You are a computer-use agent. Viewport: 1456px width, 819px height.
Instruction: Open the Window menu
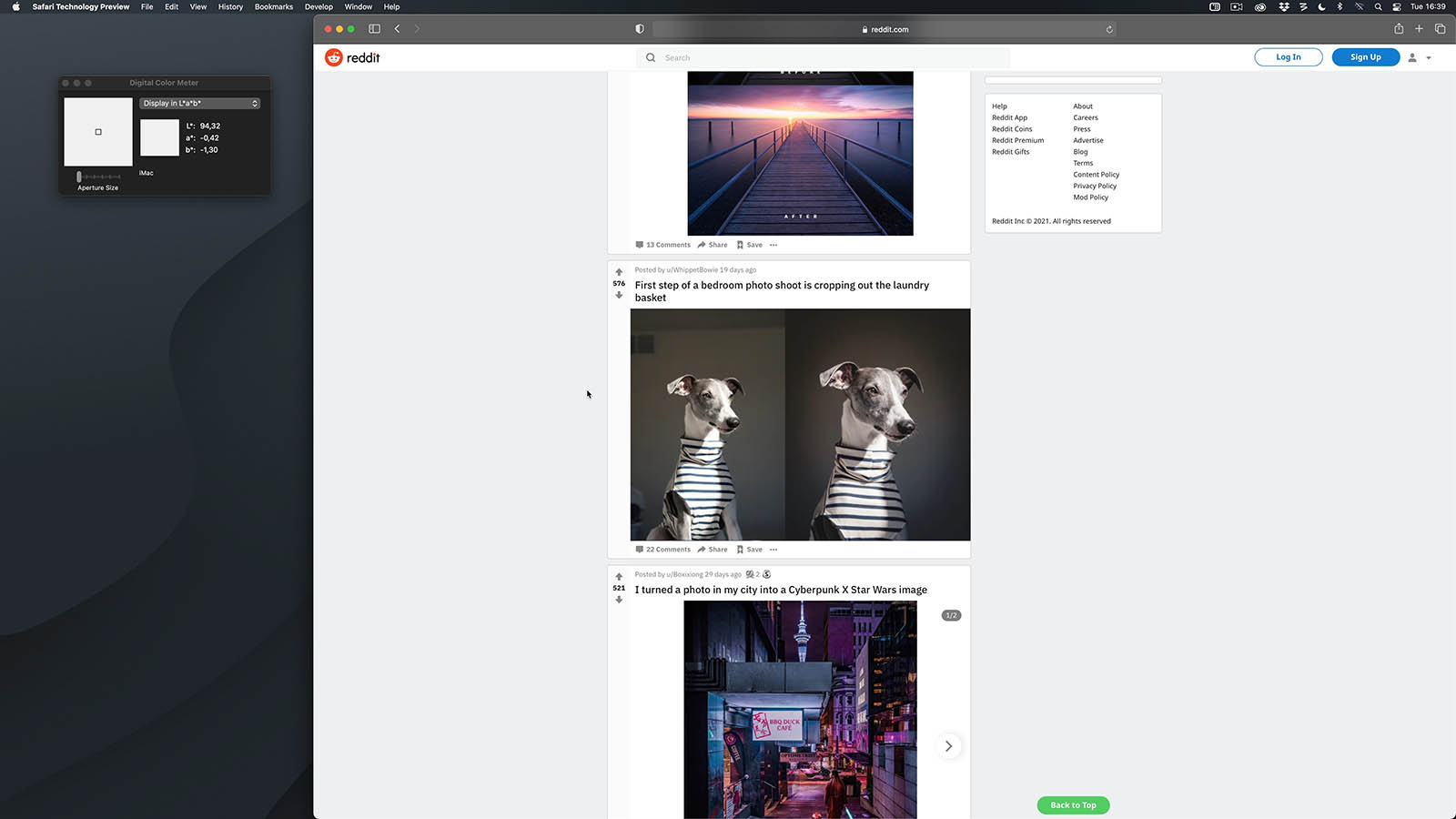(x=358, y=6)
